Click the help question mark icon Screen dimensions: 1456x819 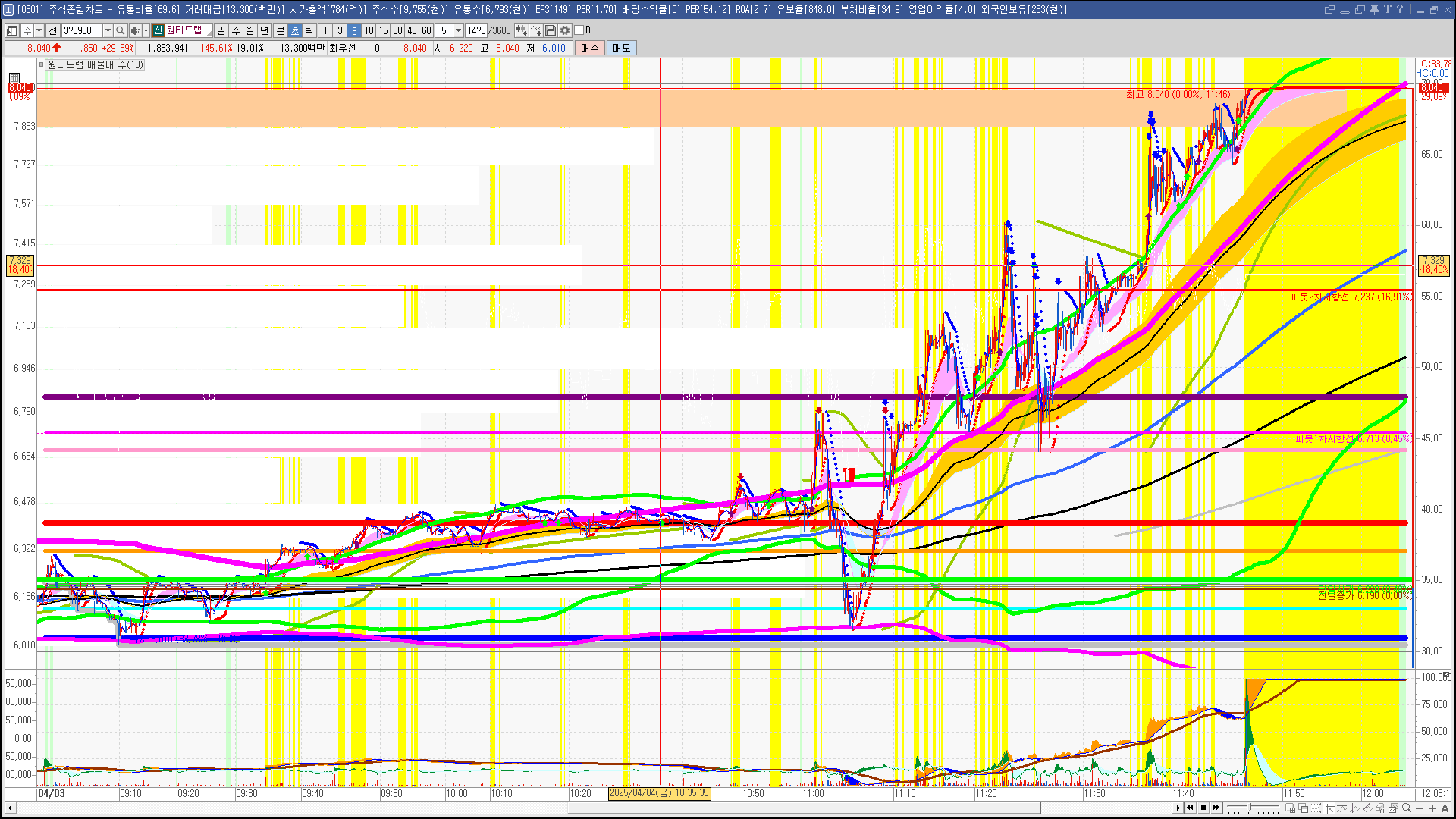click(x=1400, y=9)
